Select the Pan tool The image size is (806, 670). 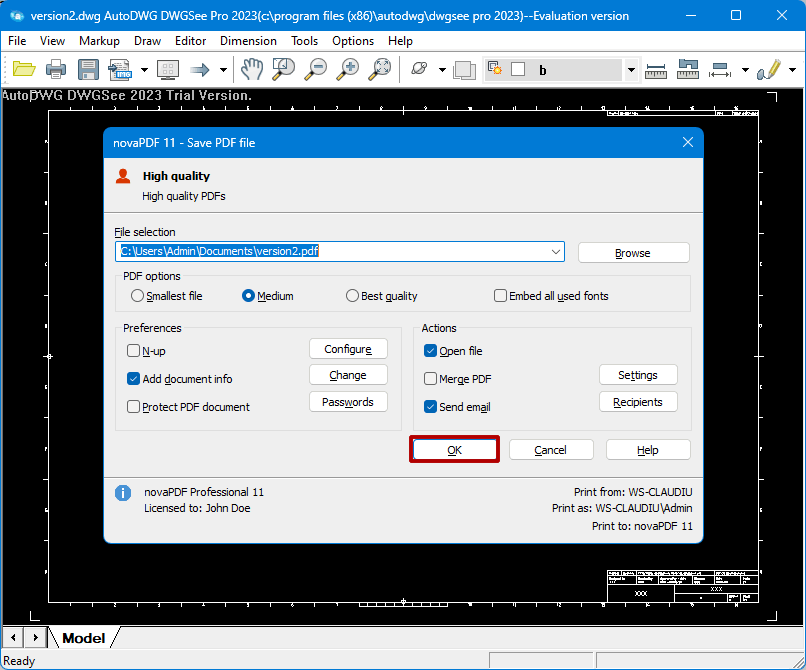click(x=251, y=69)
